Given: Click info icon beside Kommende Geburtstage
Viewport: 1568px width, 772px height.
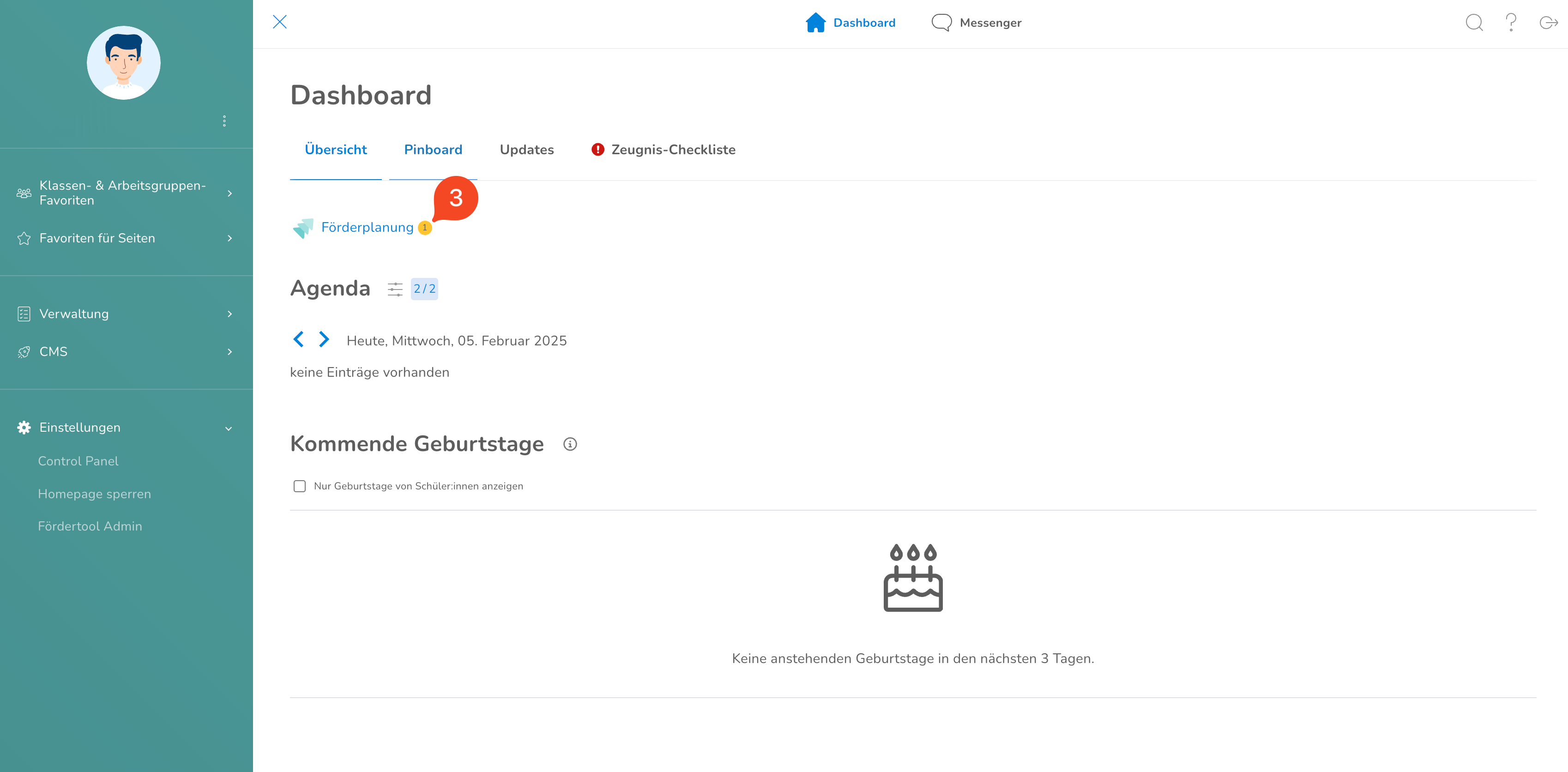Looking at the screenshot, I should [x=570, y=445].
